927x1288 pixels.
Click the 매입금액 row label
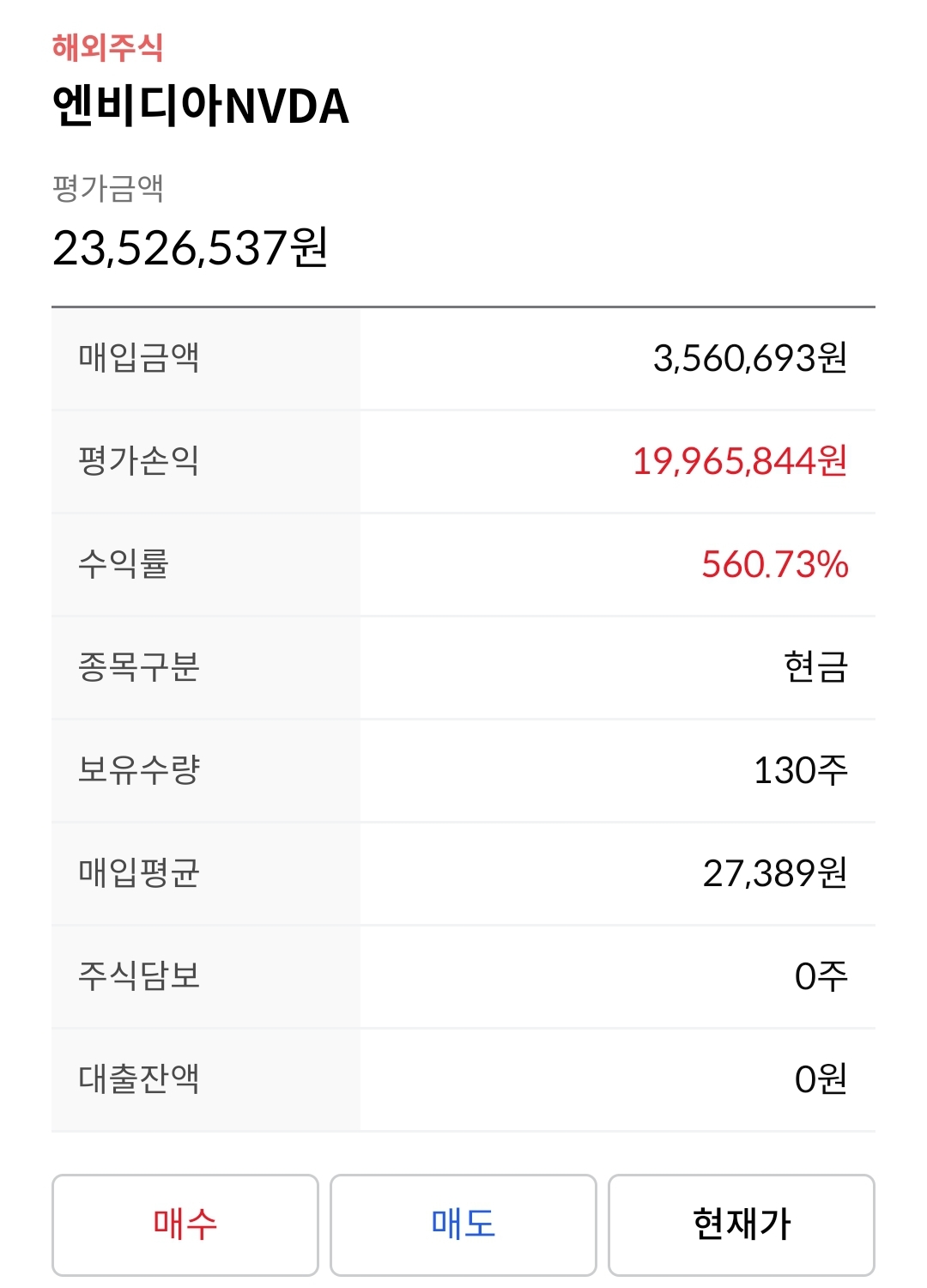[x=139, y=357]
